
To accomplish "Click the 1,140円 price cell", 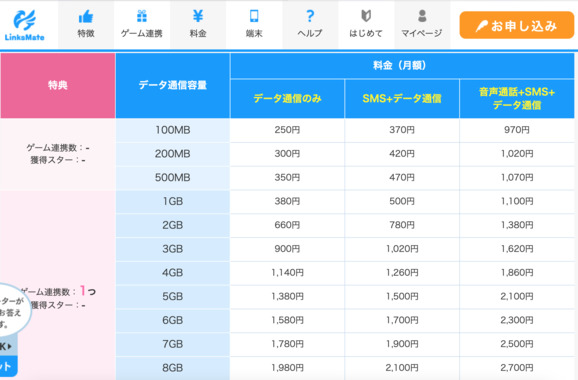I will tap(288, 273).
